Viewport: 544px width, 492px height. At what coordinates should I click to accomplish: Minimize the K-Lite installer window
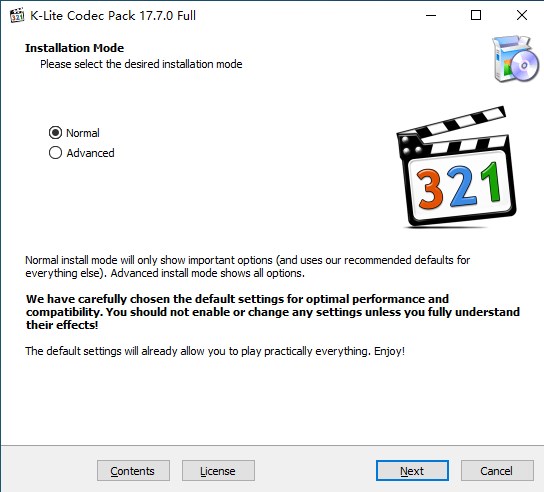pos(431,15)
